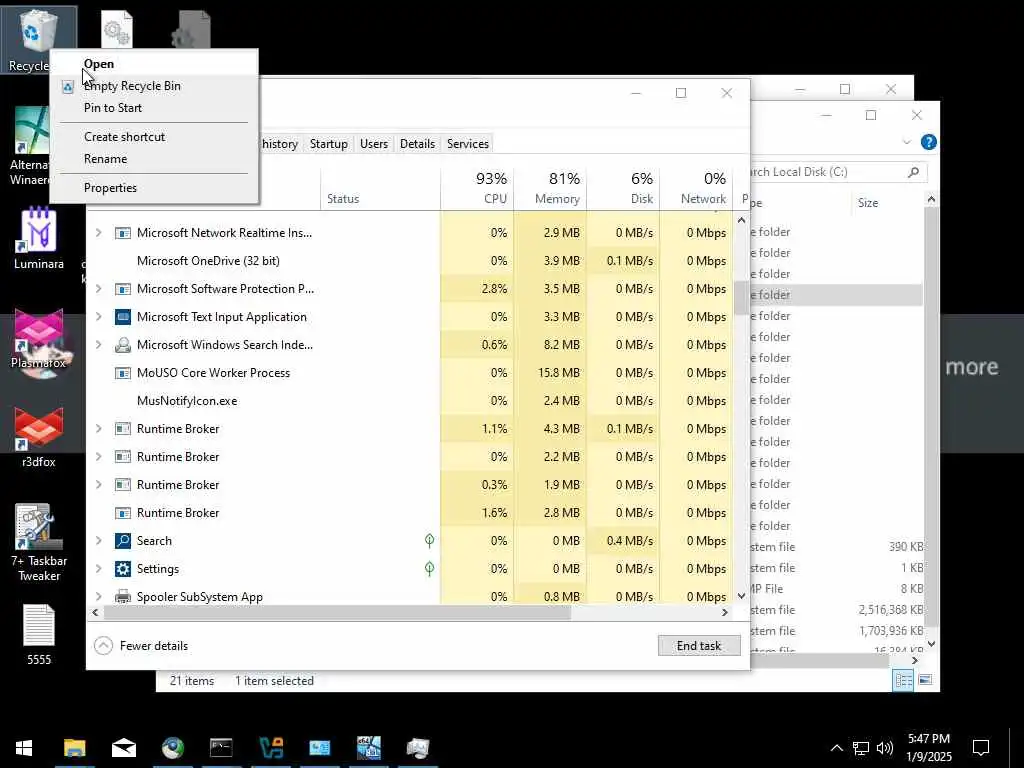Viewport: 1024px width, 768px height.
Task: Open the Mail app on taskbar
Action: point(123,748)
